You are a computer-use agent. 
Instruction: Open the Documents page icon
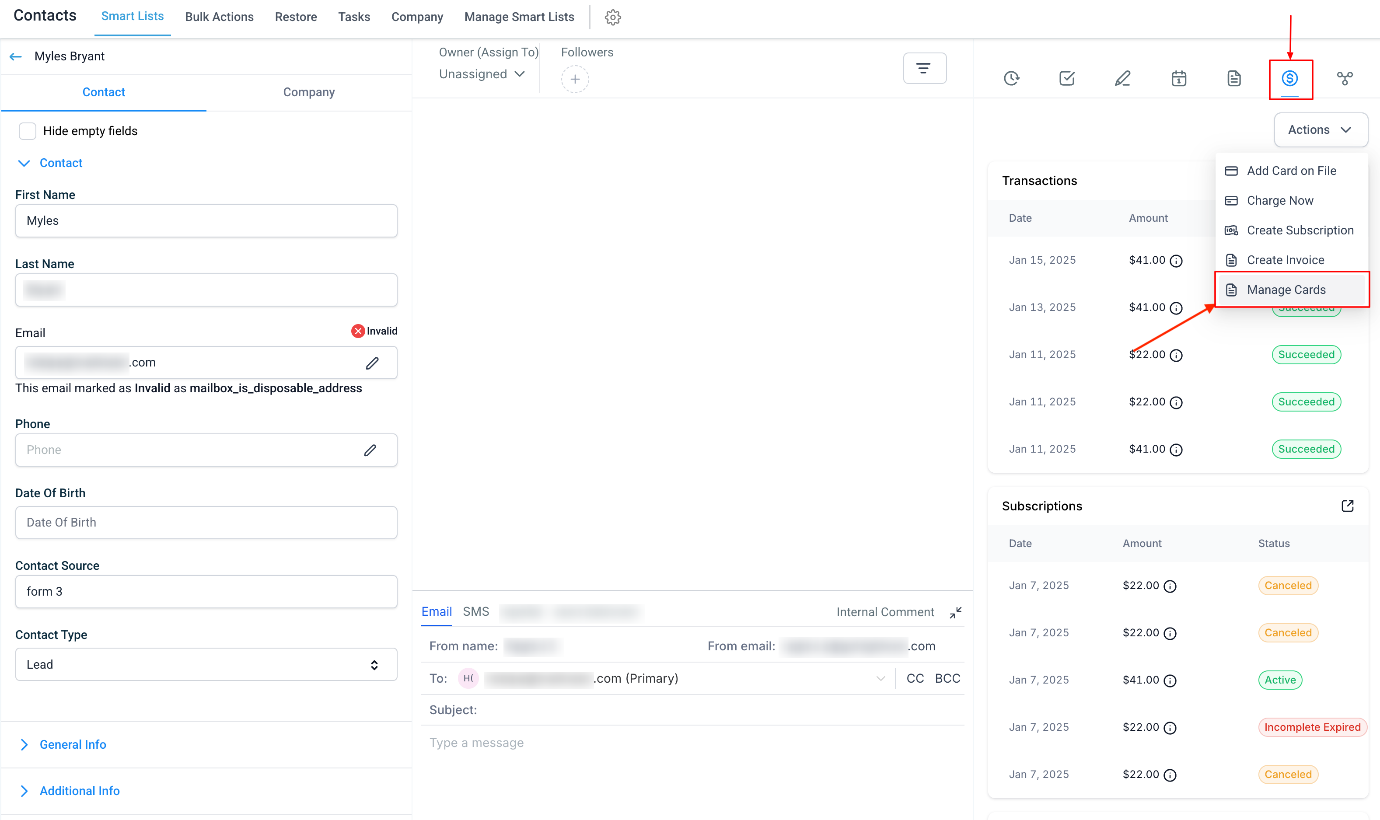(x=1235, y=78)
